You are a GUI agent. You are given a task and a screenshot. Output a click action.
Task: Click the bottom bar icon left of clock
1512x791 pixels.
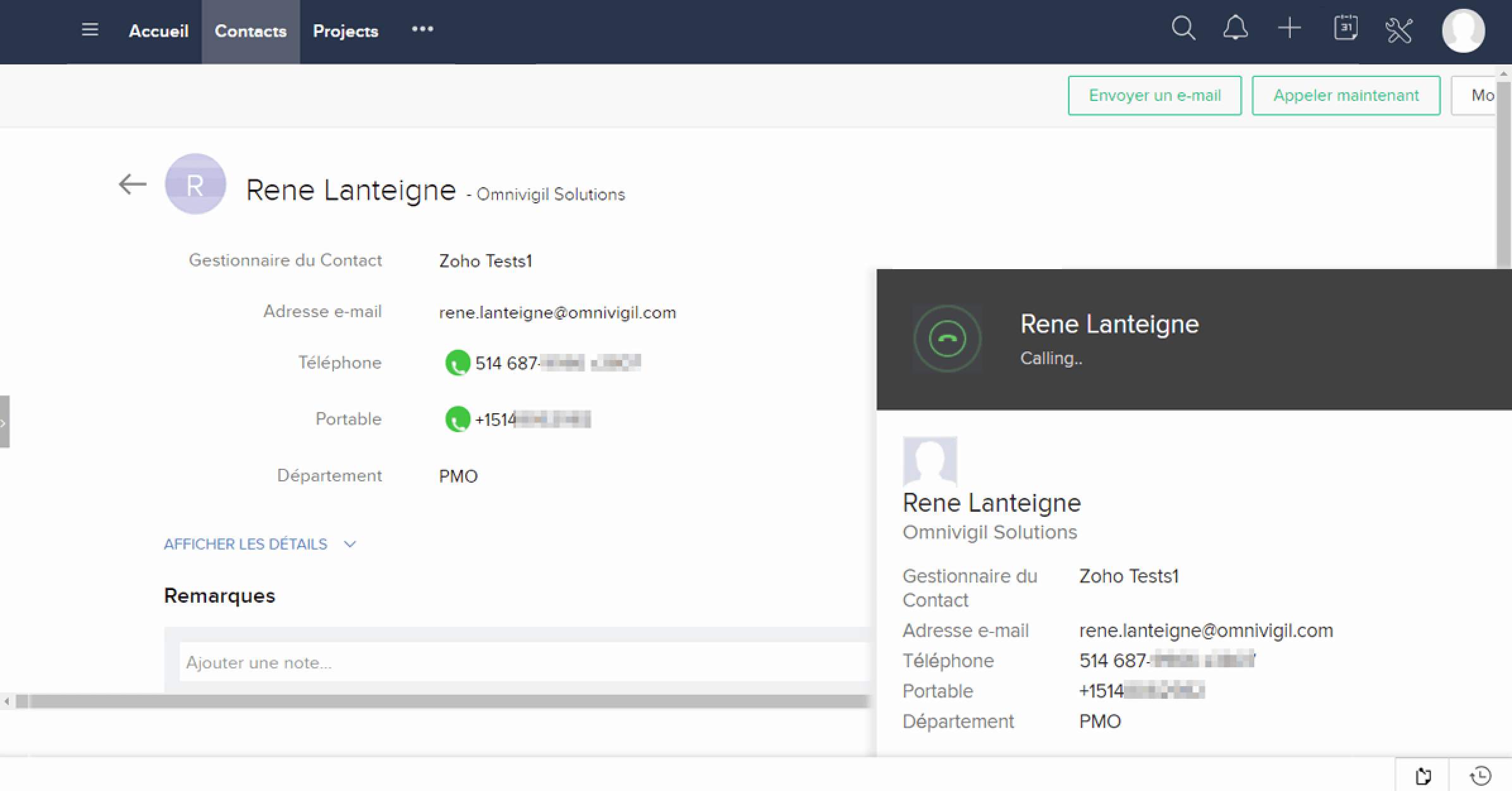[x=1423, y=775]
